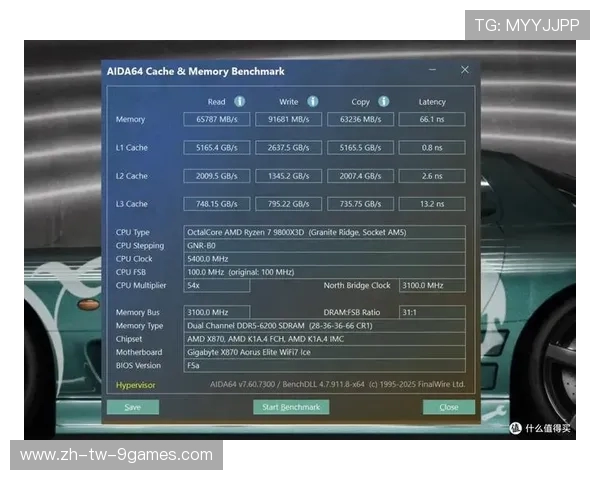Click the Memory Copy speed field
The width and height of the screenshot is (600, 480).
(x=360, y=120)
